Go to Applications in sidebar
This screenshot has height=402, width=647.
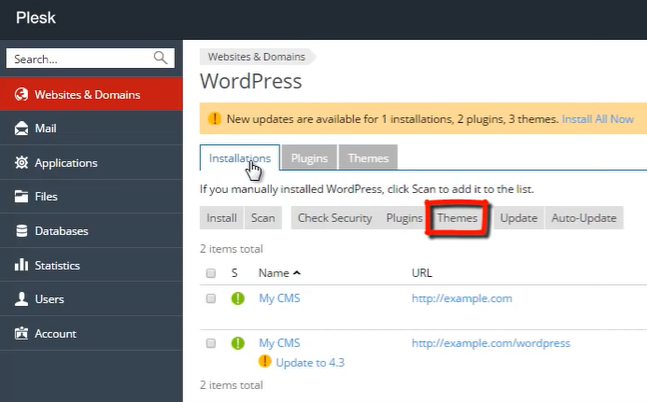click(91, 162)
